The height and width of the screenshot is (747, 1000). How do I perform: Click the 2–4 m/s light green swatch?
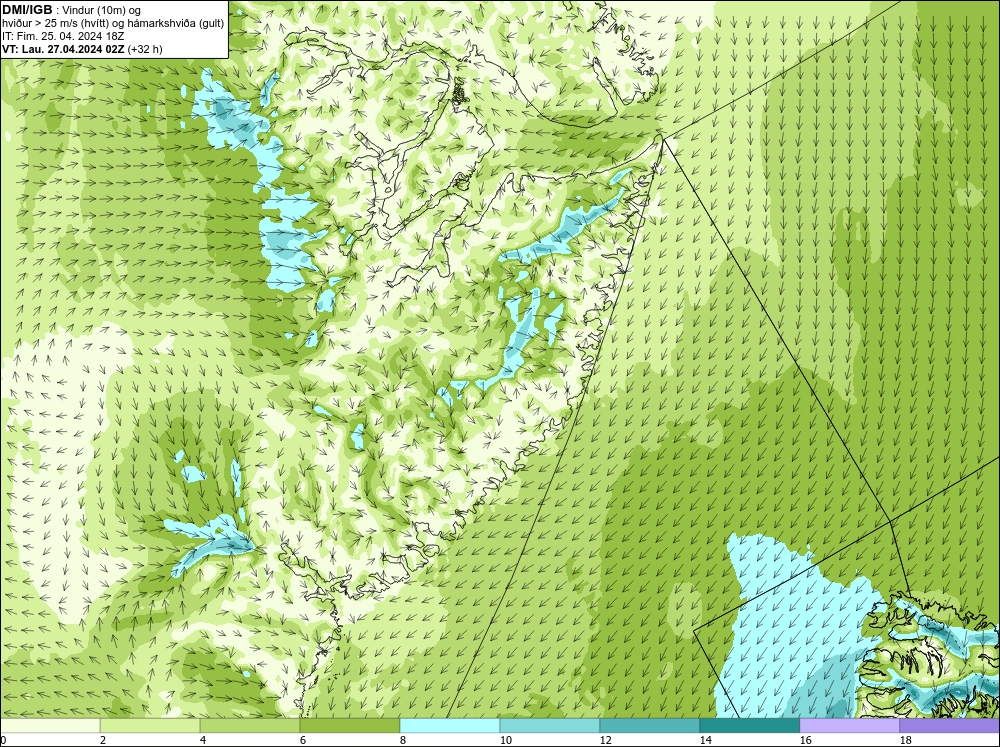[x=150, y=726]
